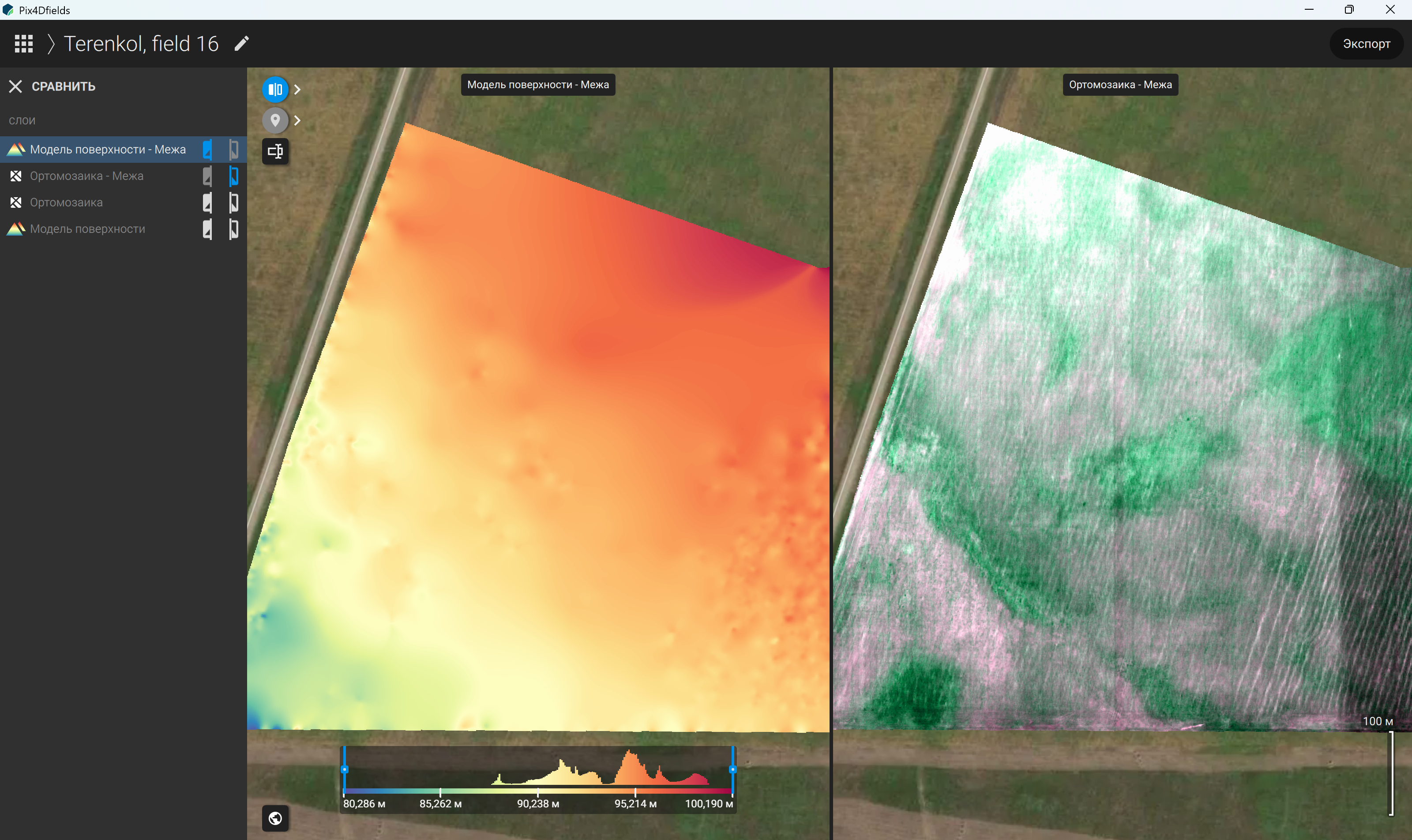The image size is (1412, 840).
Task: Select the location pin annotation icon
Action: click(x=275, y=120)
